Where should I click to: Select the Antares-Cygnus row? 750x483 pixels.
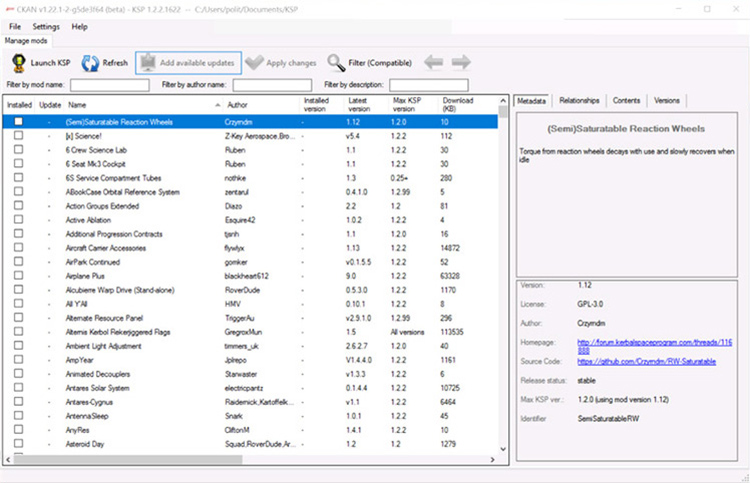(250, 402)
